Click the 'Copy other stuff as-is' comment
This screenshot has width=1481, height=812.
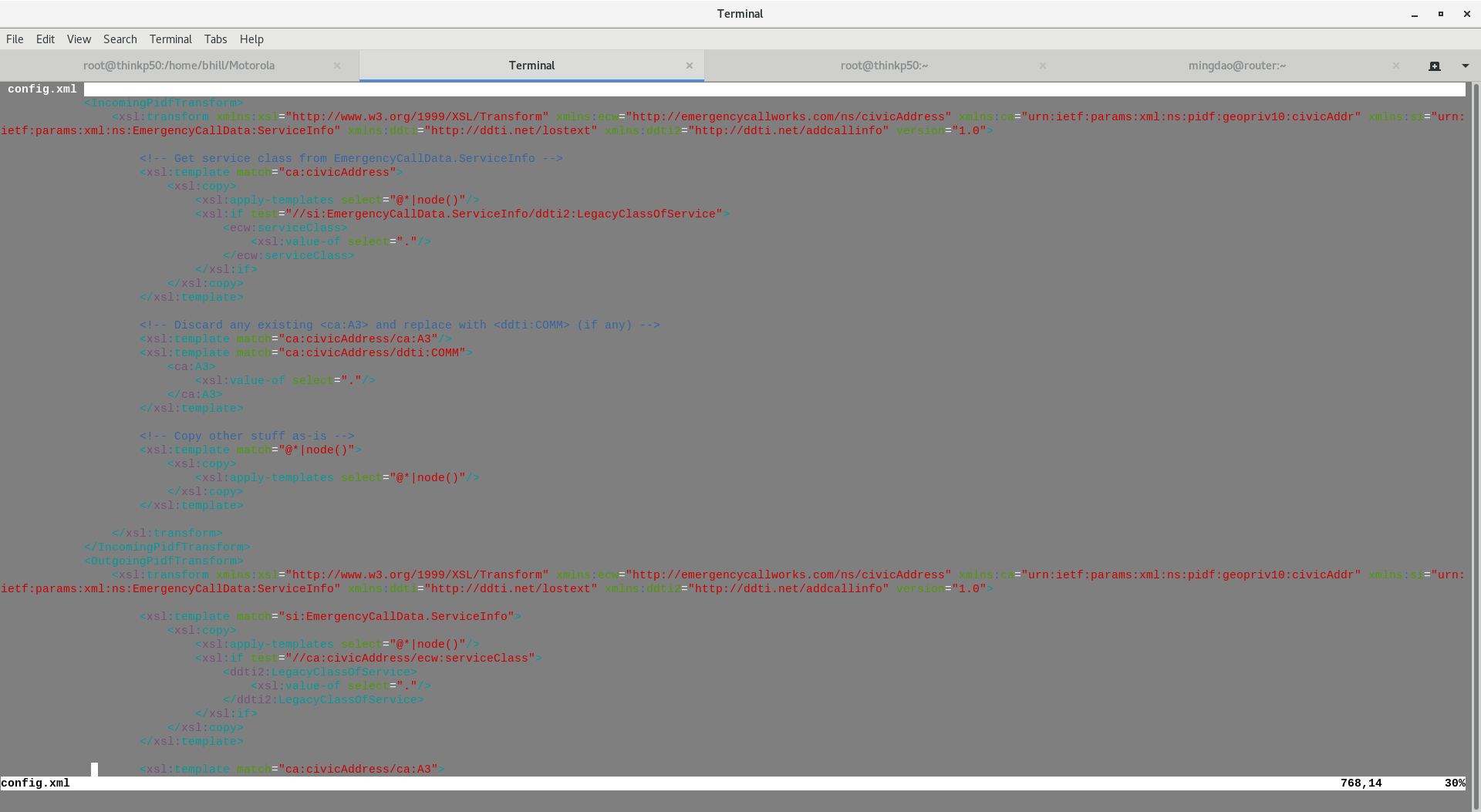pyautogui.click(x=247, y=436)
